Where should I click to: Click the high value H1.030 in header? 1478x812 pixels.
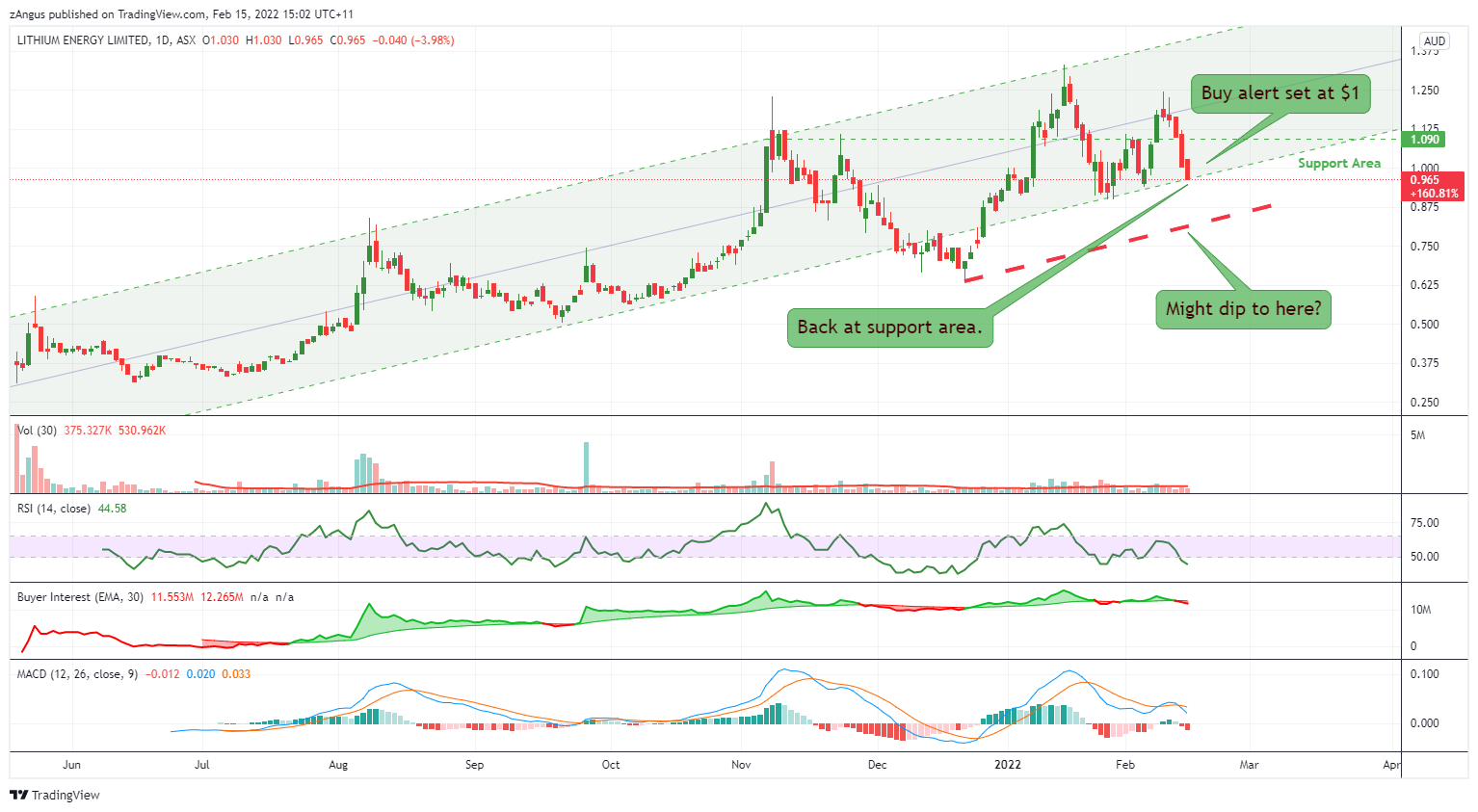coord(264,40)
